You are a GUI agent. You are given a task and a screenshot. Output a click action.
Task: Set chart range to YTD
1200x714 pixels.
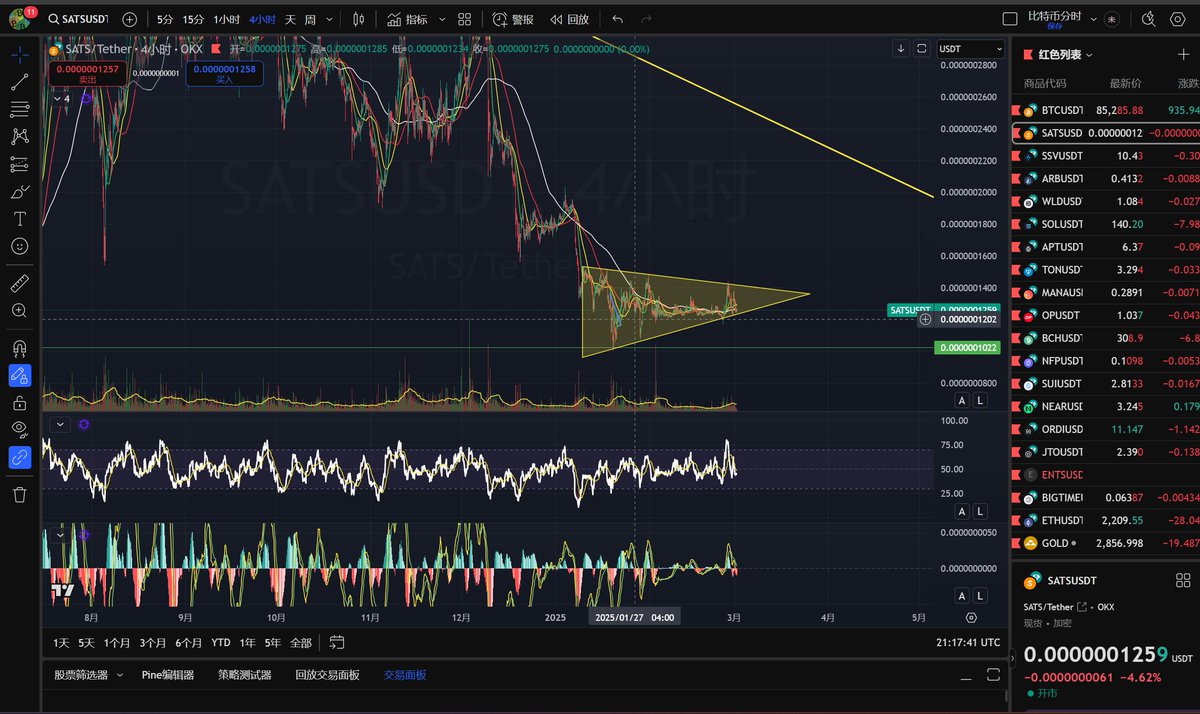[221, 642]
